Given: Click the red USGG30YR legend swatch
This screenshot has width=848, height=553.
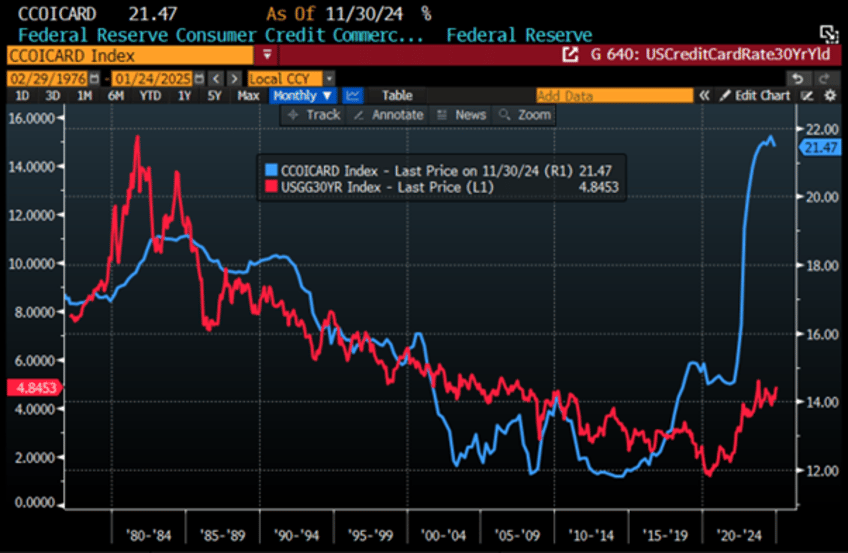Looking at the screenshot, I should click(x=271, y=187).
